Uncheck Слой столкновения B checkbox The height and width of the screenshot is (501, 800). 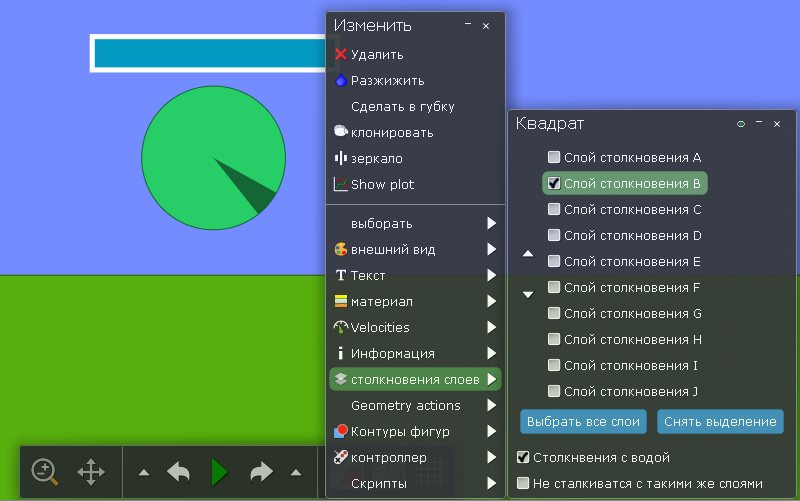(554, 184)
